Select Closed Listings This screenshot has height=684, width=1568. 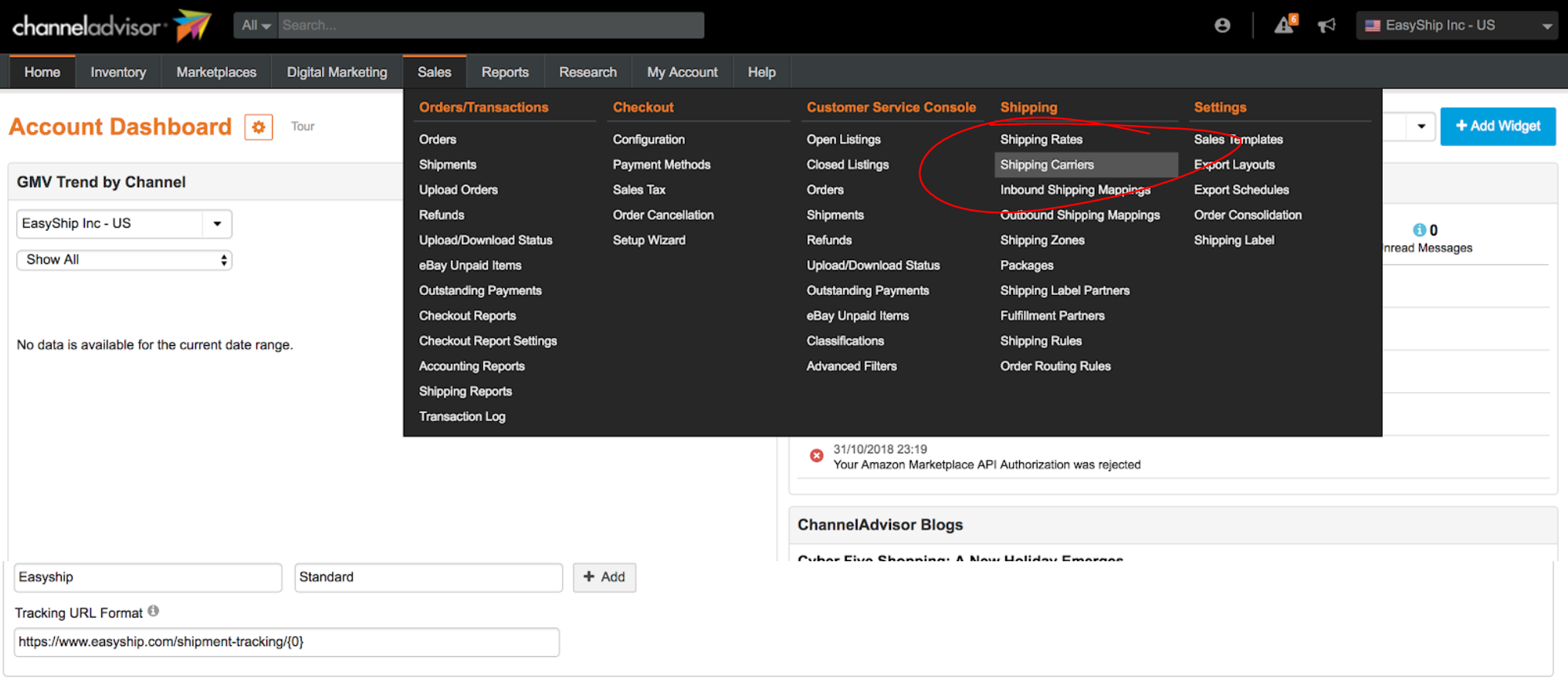click(848, 164)
